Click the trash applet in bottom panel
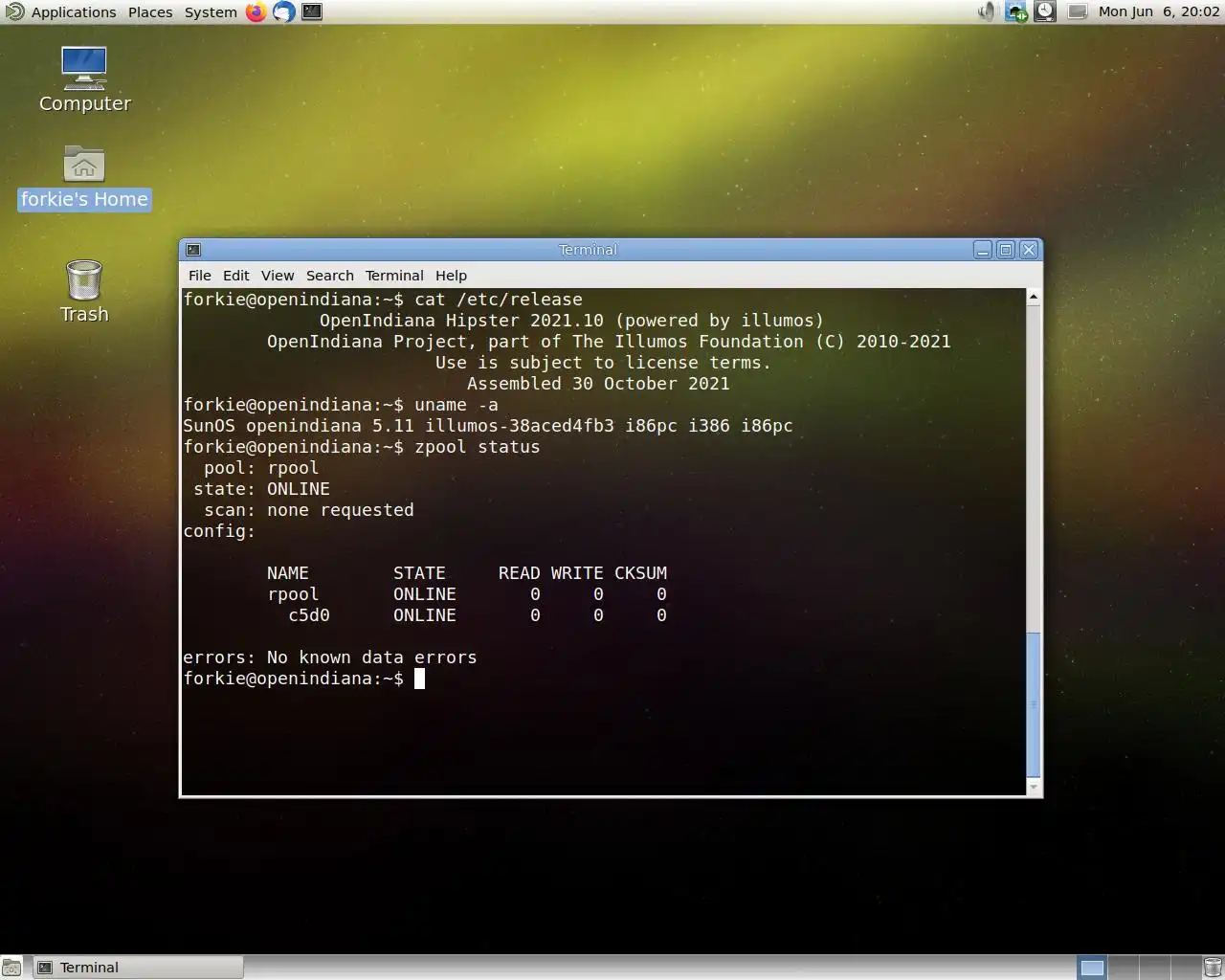This screenshot has width=1225, height=980. pos(1213,968)
